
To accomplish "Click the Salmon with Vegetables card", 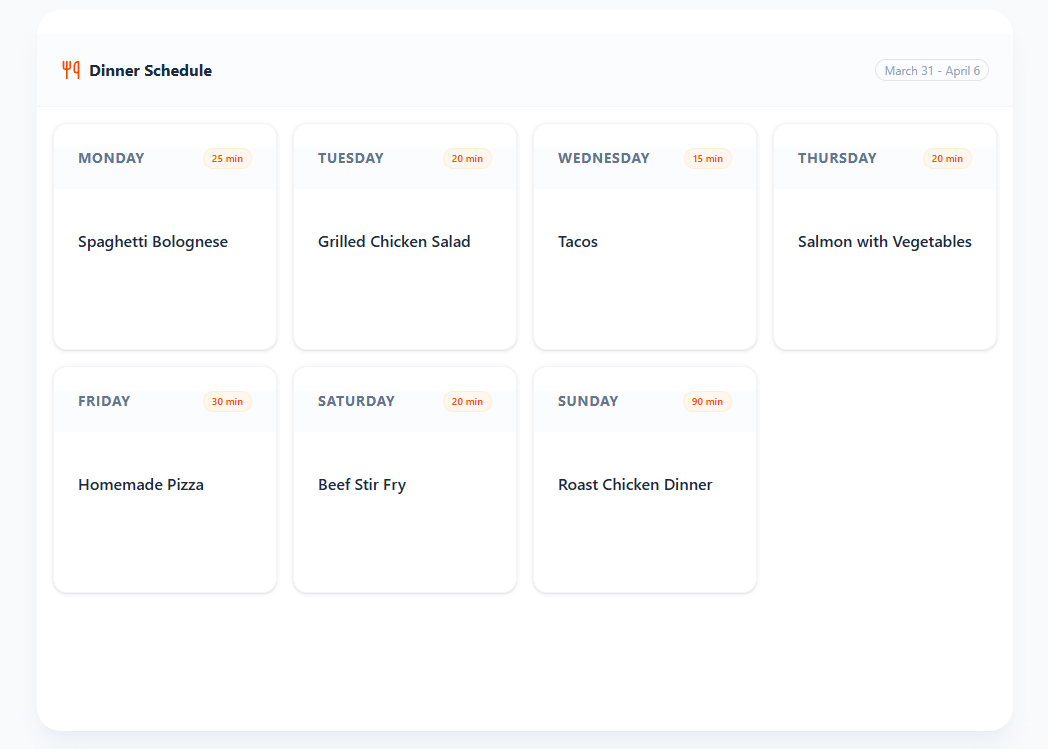I will (x=884, y=241).
